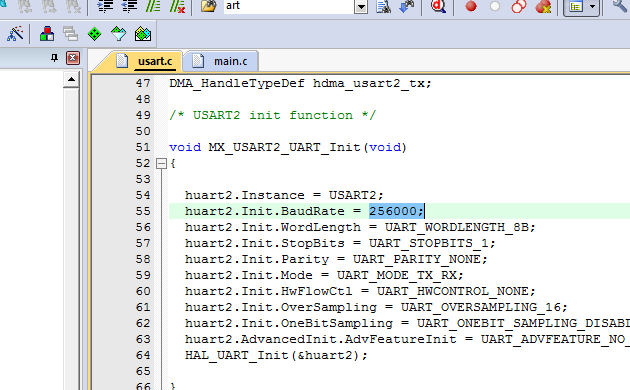This screenshot has height=390, width=630.
Task: Switch to the main.c tab
Action: point(230,61)
